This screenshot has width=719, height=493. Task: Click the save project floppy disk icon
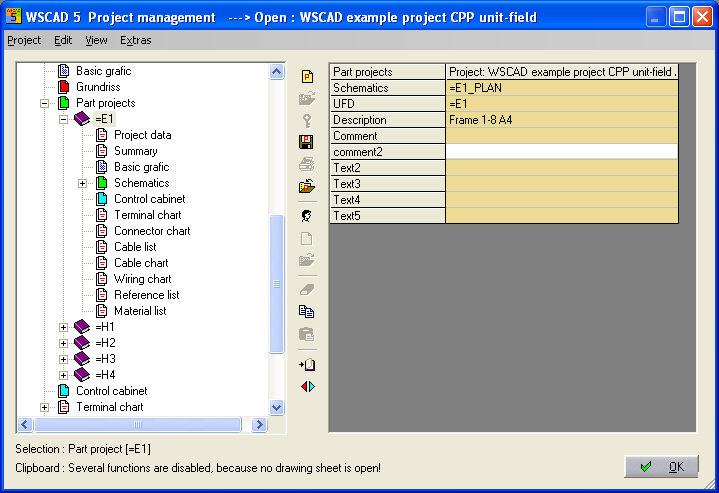click(306, 142)
